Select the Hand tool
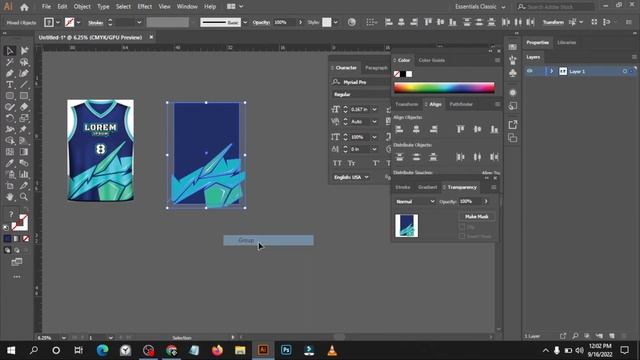 point(10,197)
